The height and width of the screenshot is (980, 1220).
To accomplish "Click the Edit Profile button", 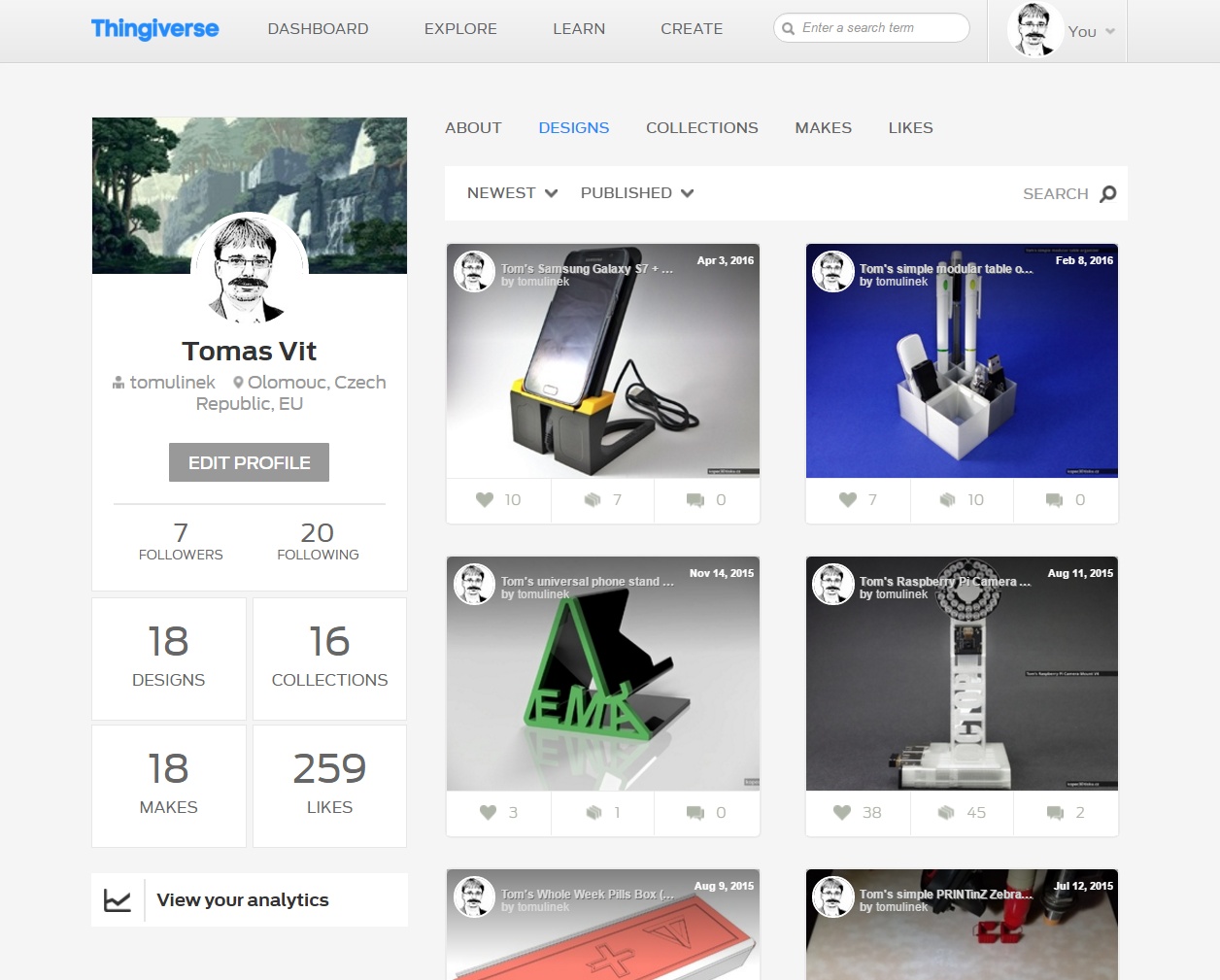I will 249,462.
